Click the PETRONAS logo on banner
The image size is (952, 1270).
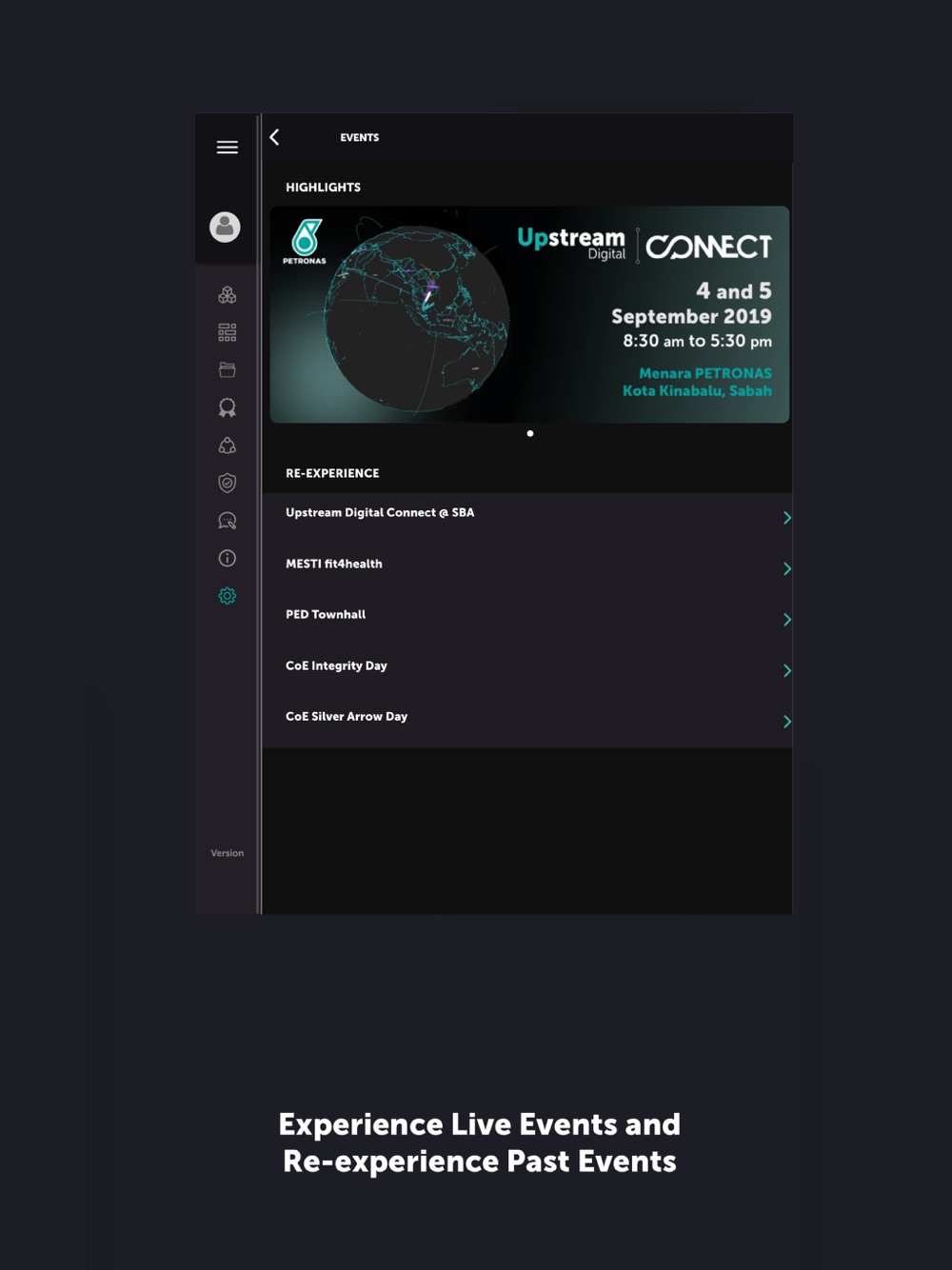[305, 242]
